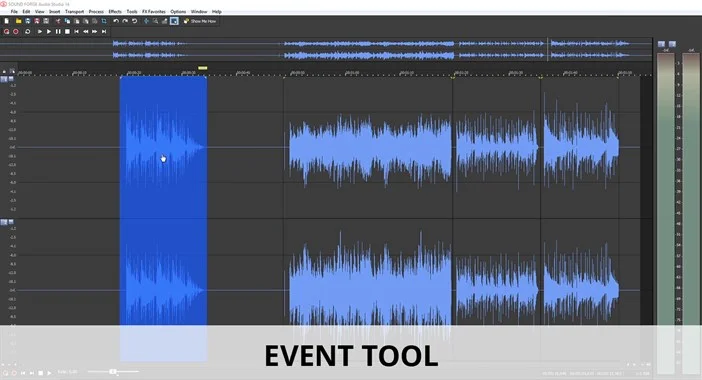
Task: Open the Effects menu
Action: (115, 12)
